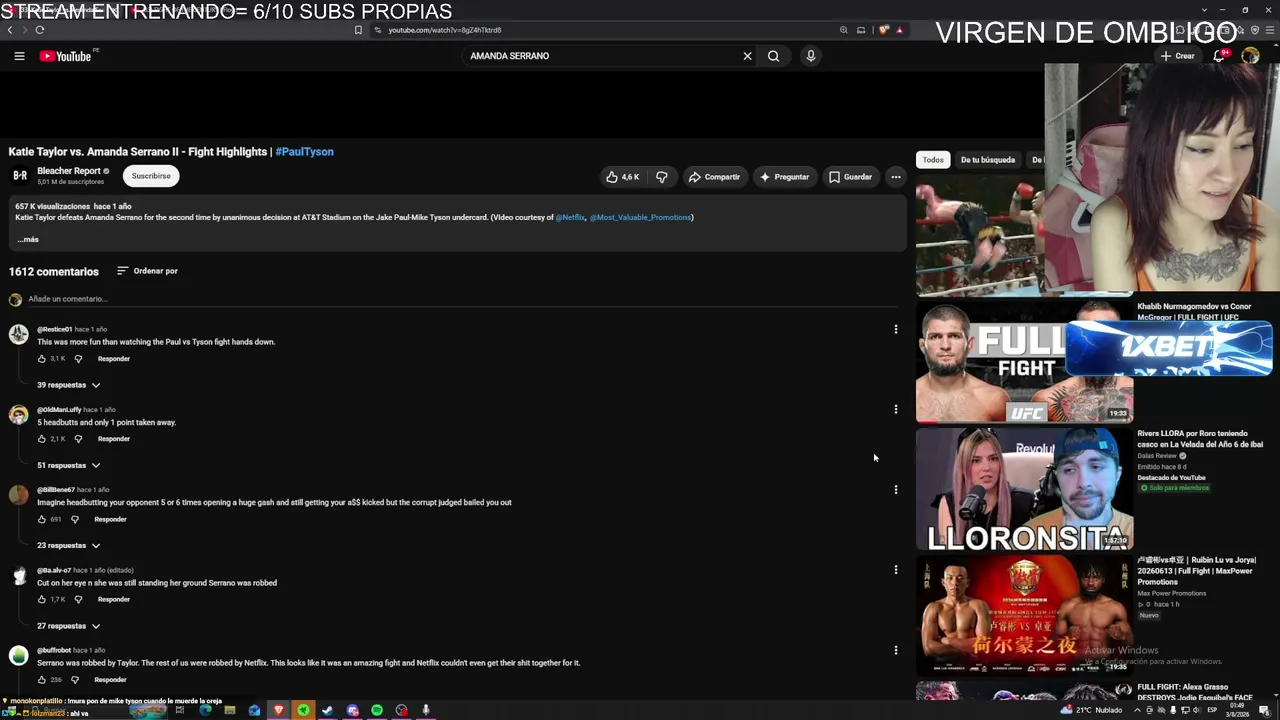Image resolution: width=1280 pixels, height=720 pixels.
Task: Open options for the @Ba.alv-o7 comment
Action: (x=896, y=570)
